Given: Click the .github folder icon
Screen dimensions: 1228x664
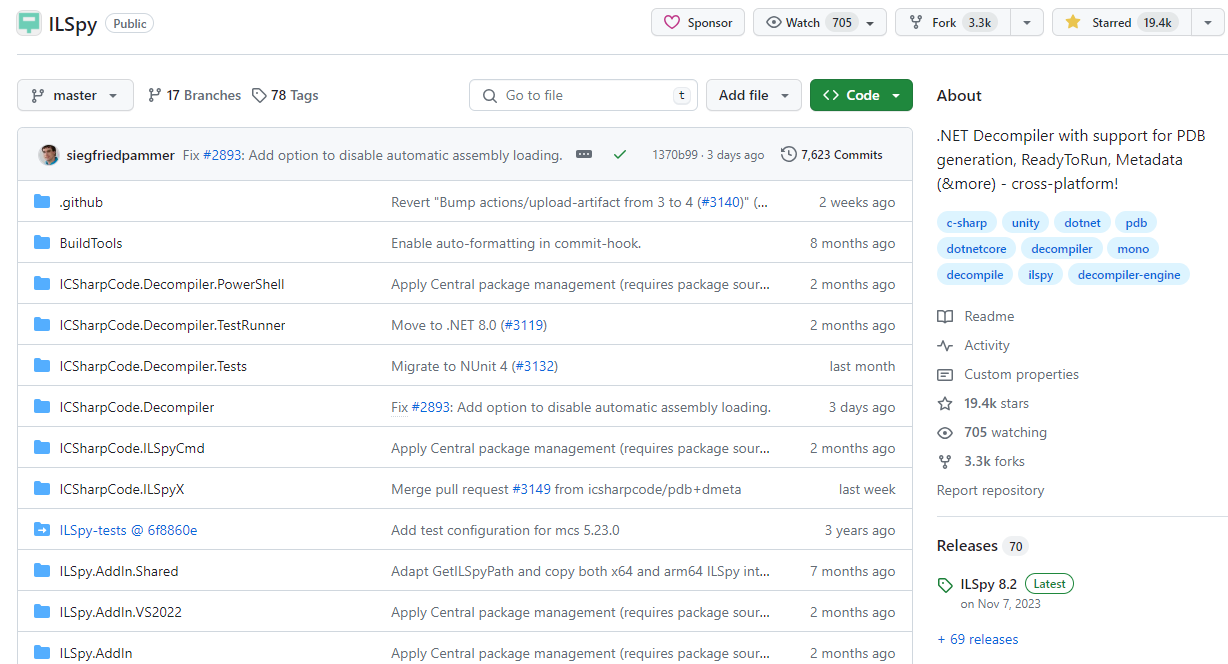Looking at the screenshot, I should pyautogui.click(x=42, y=202).
